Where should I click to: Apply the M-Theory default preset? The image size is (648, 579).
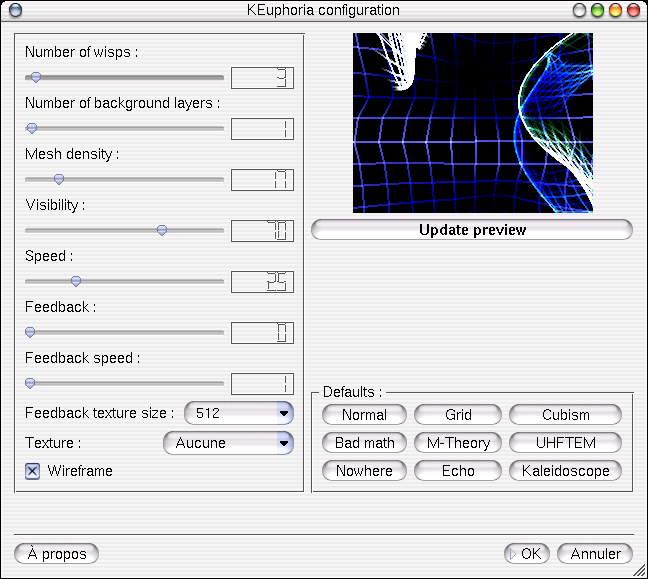click(458, 443)
